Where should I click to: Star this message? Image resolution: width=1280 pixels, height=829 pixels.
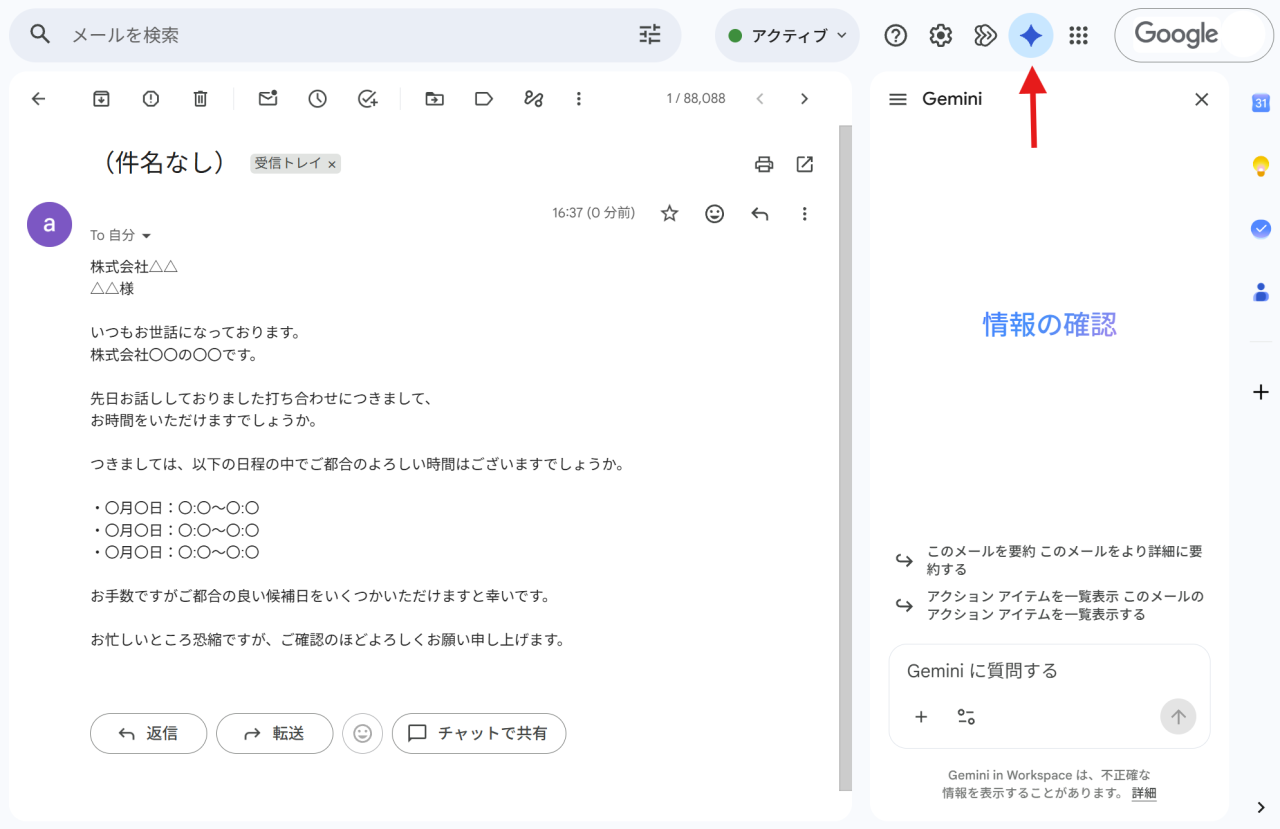tap(670, 213)
